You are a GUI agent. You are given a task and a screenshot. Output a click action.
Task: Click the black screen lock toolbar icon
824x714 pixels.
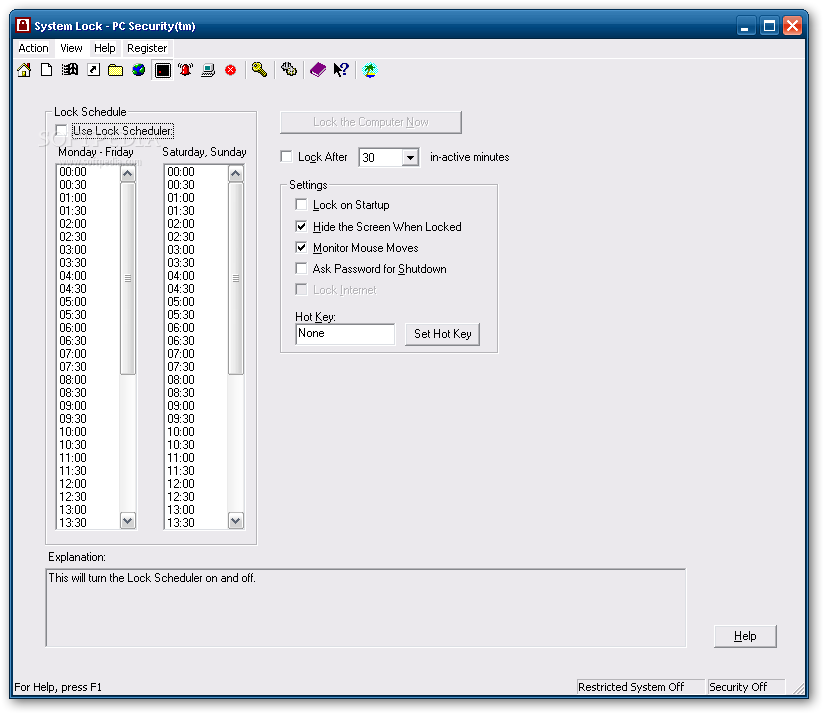163,70
